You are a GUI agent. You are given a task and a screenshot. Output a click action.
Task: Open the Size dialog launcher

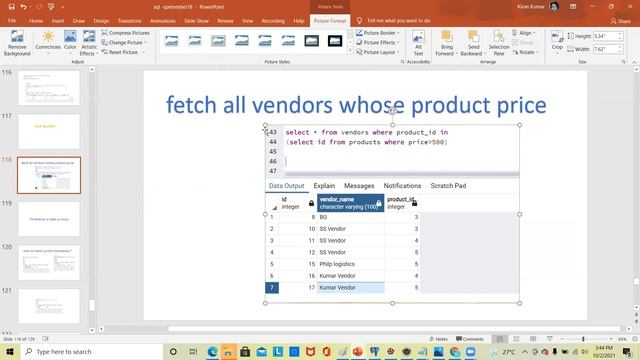[x=624, y=62]
